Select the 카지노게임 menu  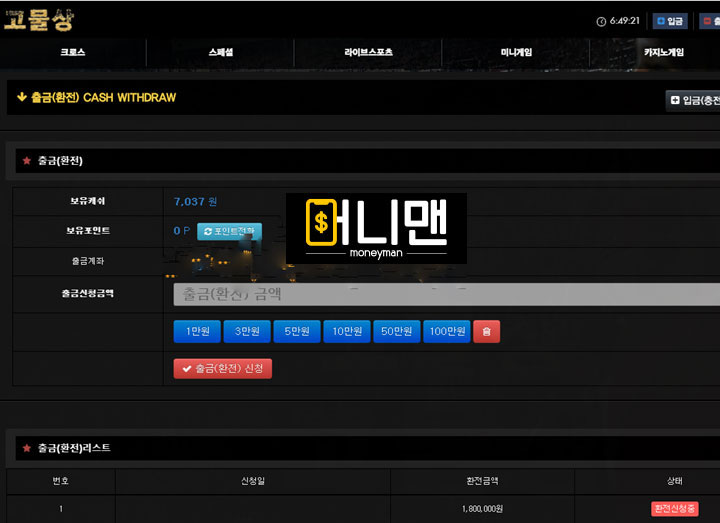[663, 53]
